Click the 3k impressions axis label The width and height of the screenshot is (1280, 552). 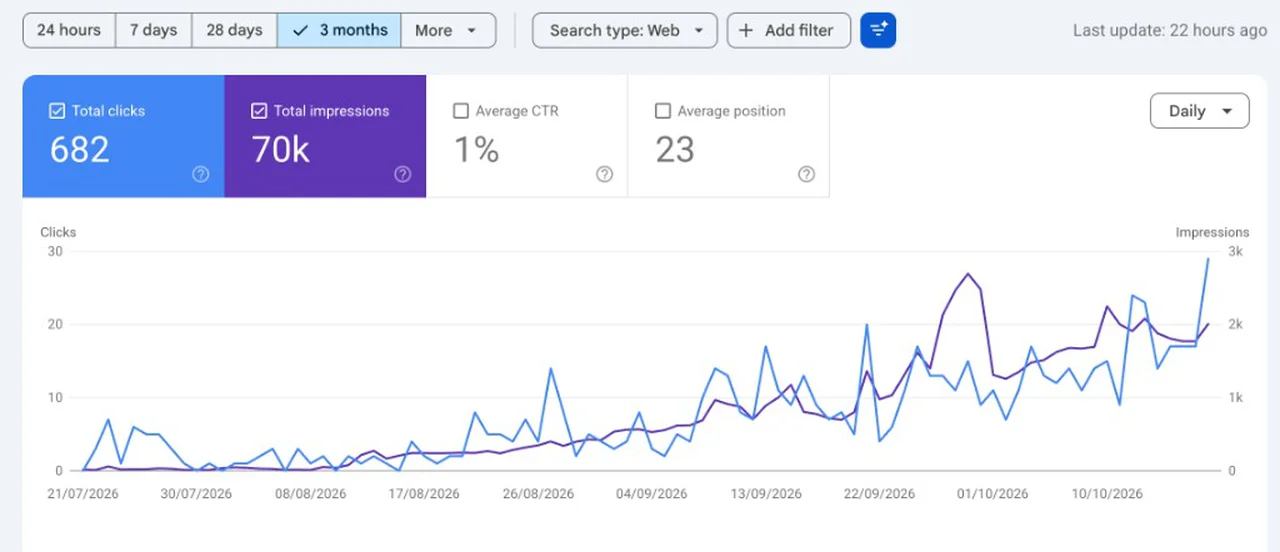1235,252
